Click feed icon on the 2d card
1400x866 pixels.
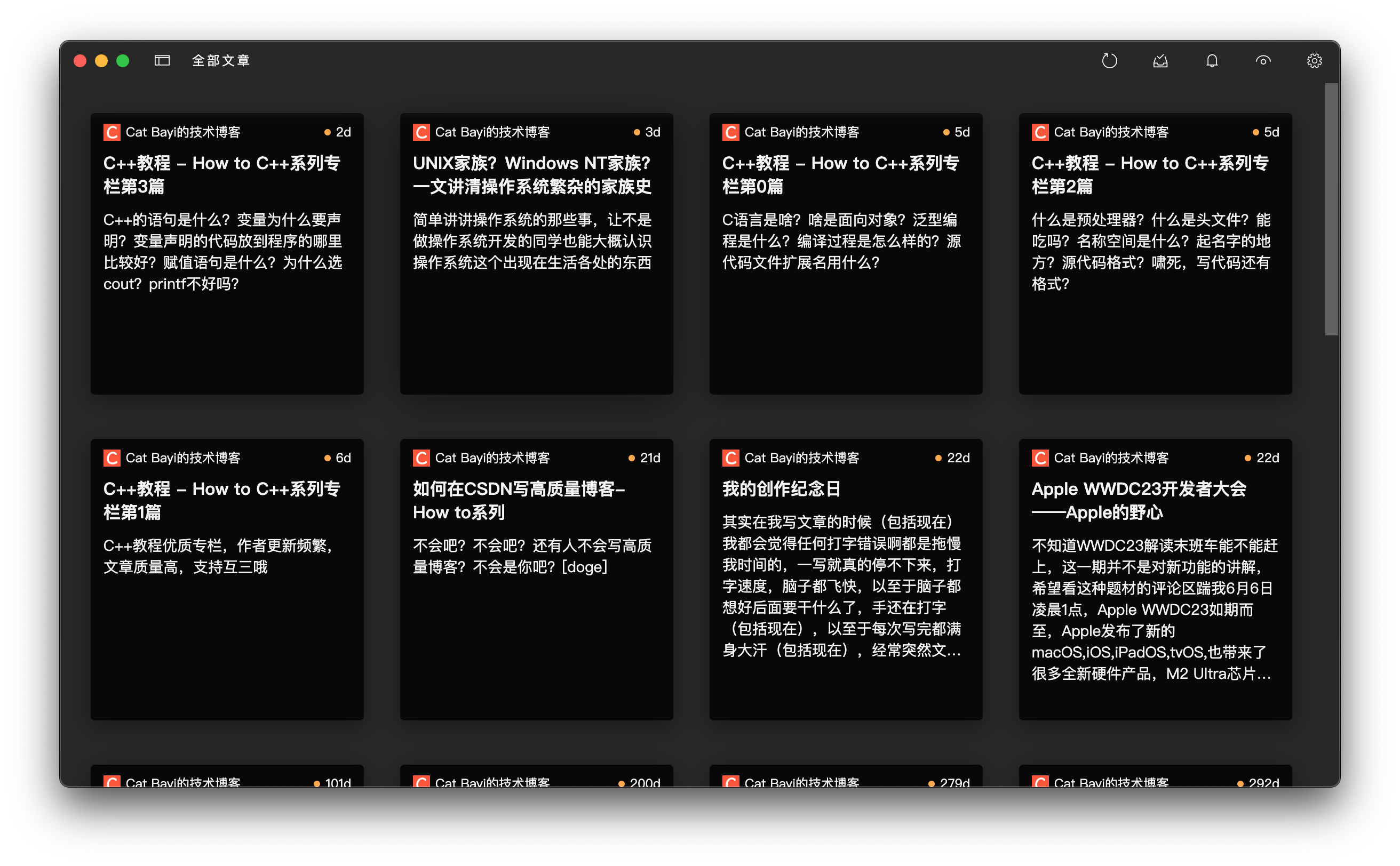[112, 132]
